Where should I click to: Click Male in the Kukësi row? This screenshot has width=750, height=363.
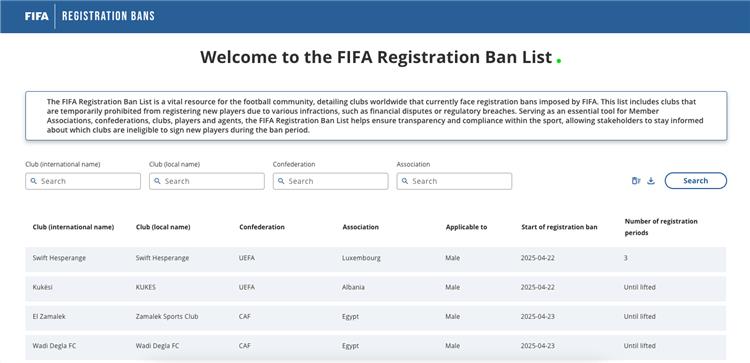click(452, 287)
